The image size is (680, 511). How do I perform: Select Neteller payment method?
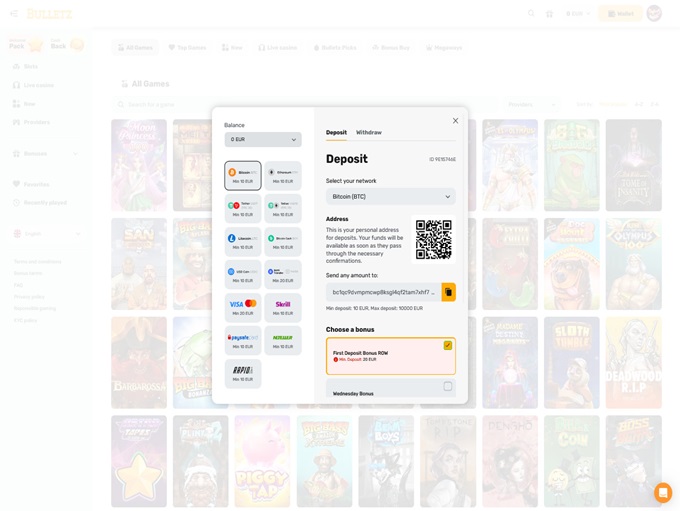283,340
